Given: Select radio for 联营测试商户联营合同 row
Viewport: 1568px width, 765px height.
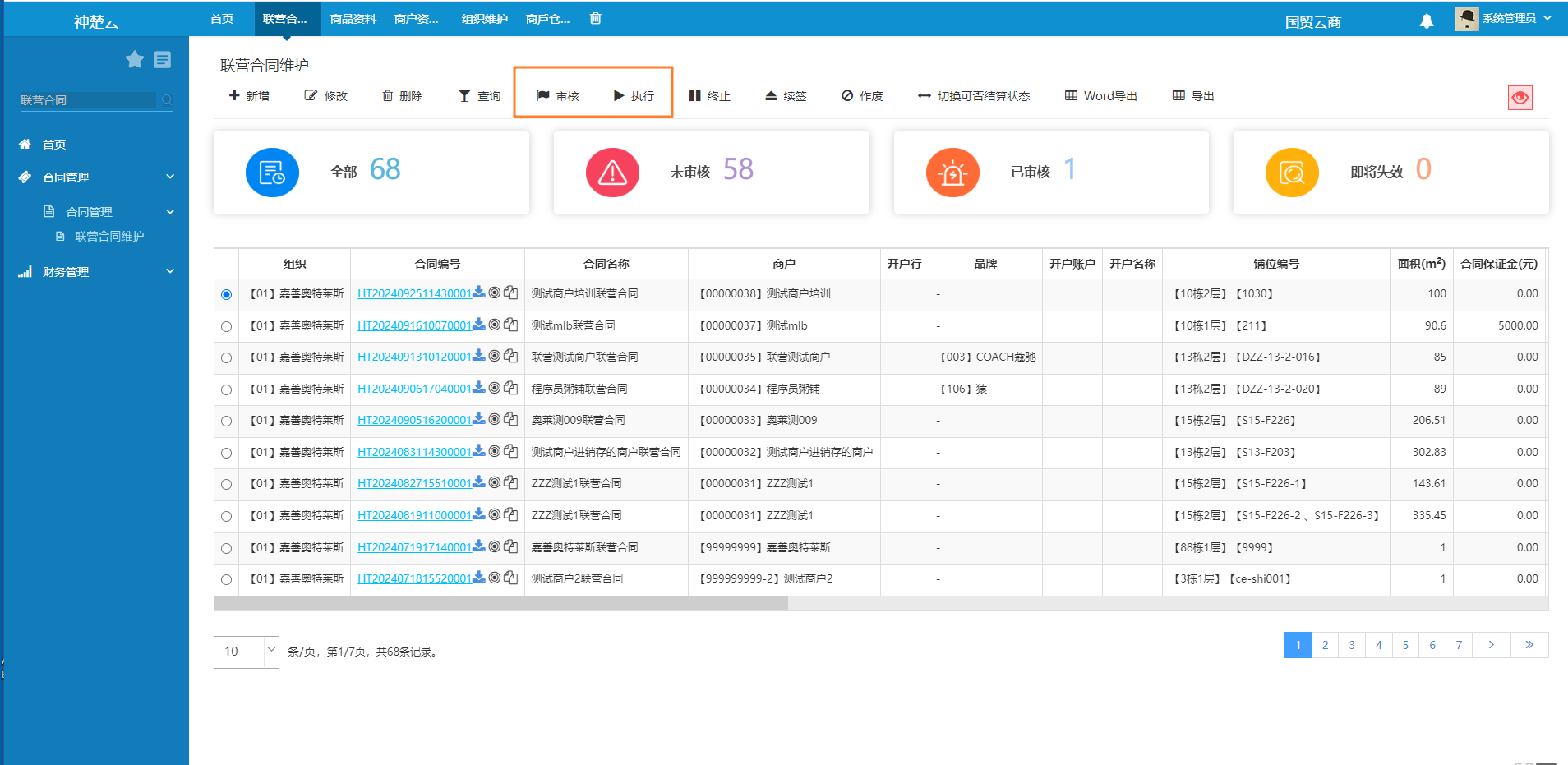Looking at the screenshot, I should click(x=227, y=357).
